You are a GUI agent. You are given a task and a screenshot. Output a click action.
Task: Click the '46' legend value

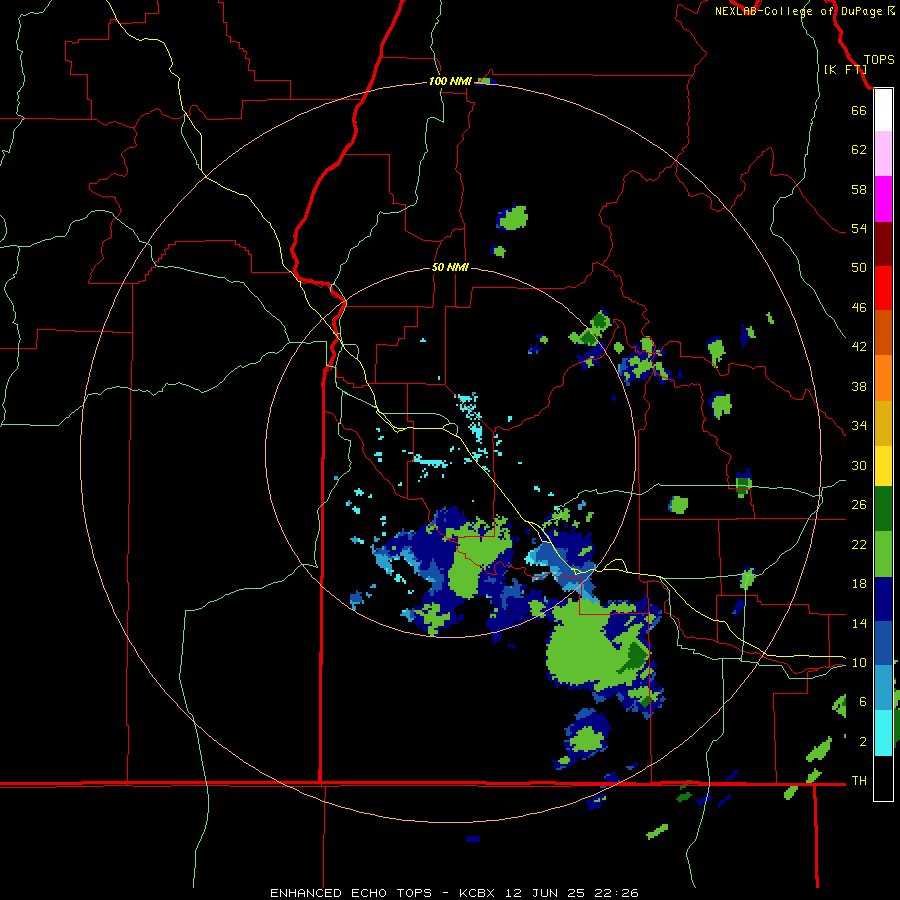(x=859, y=308)
